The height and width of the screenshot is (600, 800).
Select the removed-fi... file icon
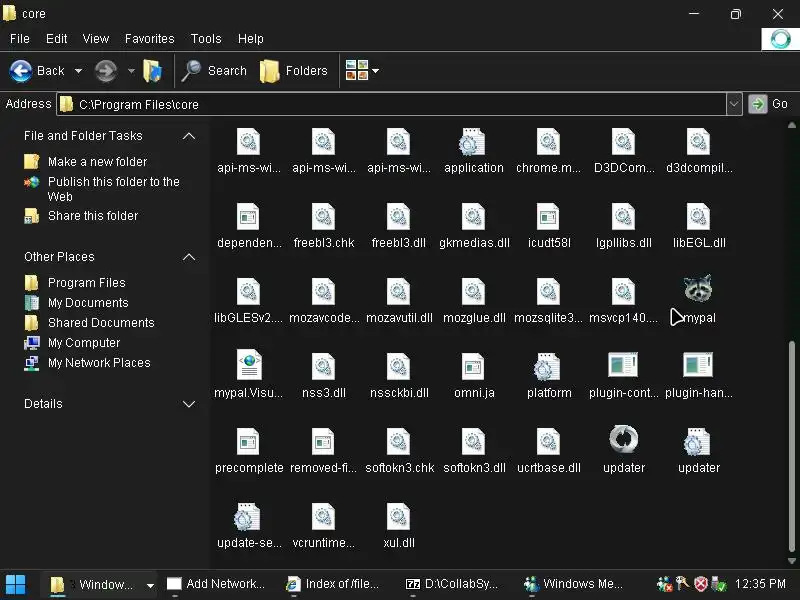323,442
